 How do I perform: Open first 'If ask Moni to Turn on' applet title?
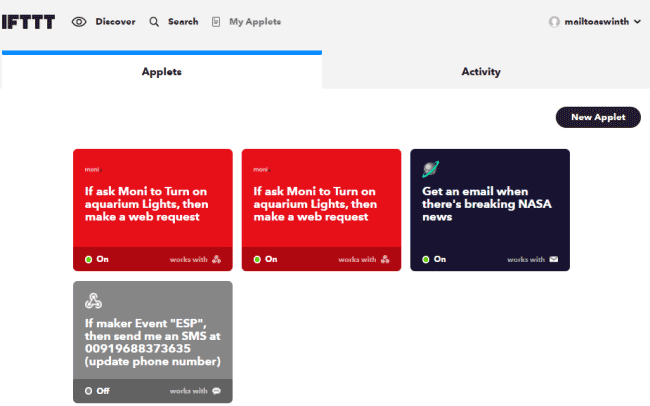[x=146, y=204]
